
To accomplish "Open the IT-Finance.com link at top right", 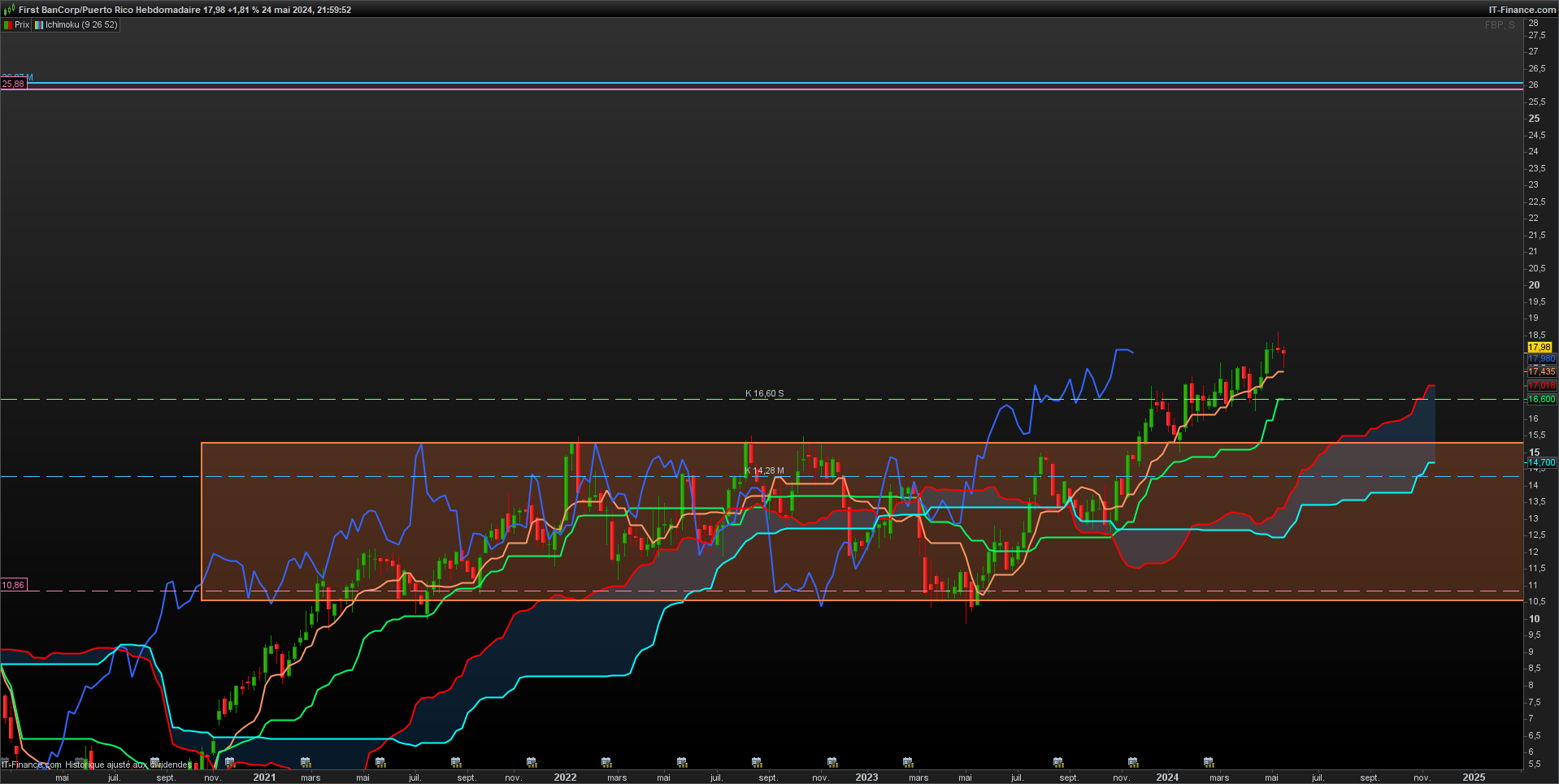I will point(1522,10).
